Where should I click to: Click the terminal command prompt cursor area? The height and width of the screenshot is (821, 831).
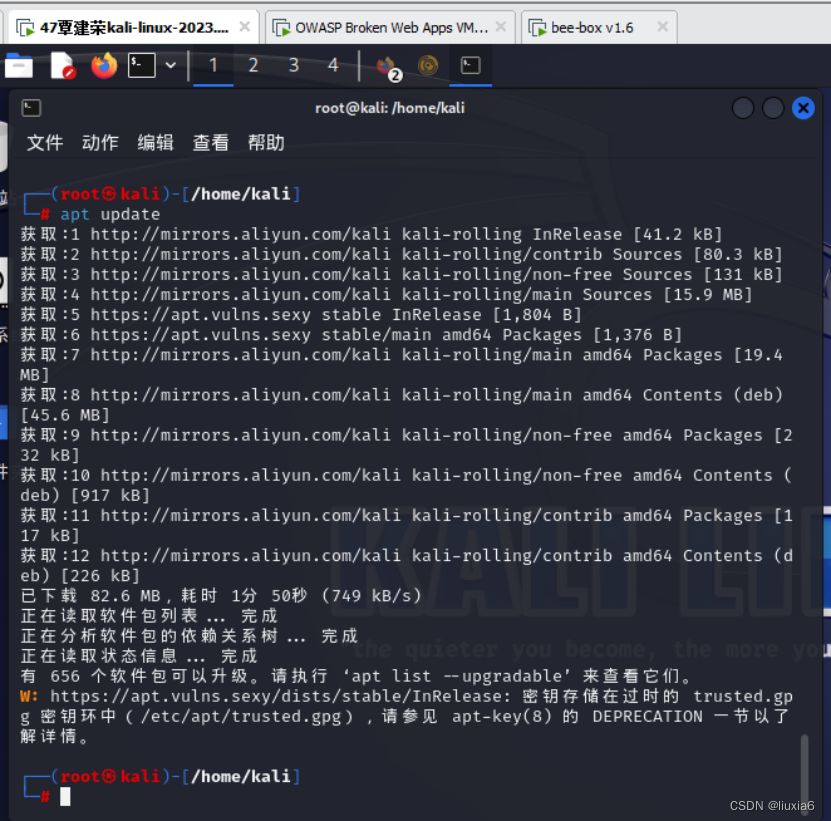63,796
